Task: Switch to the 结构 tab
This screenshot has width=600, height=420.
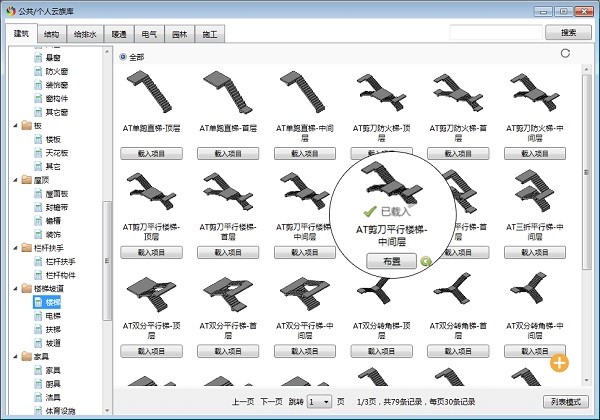Action: (51, 33)
